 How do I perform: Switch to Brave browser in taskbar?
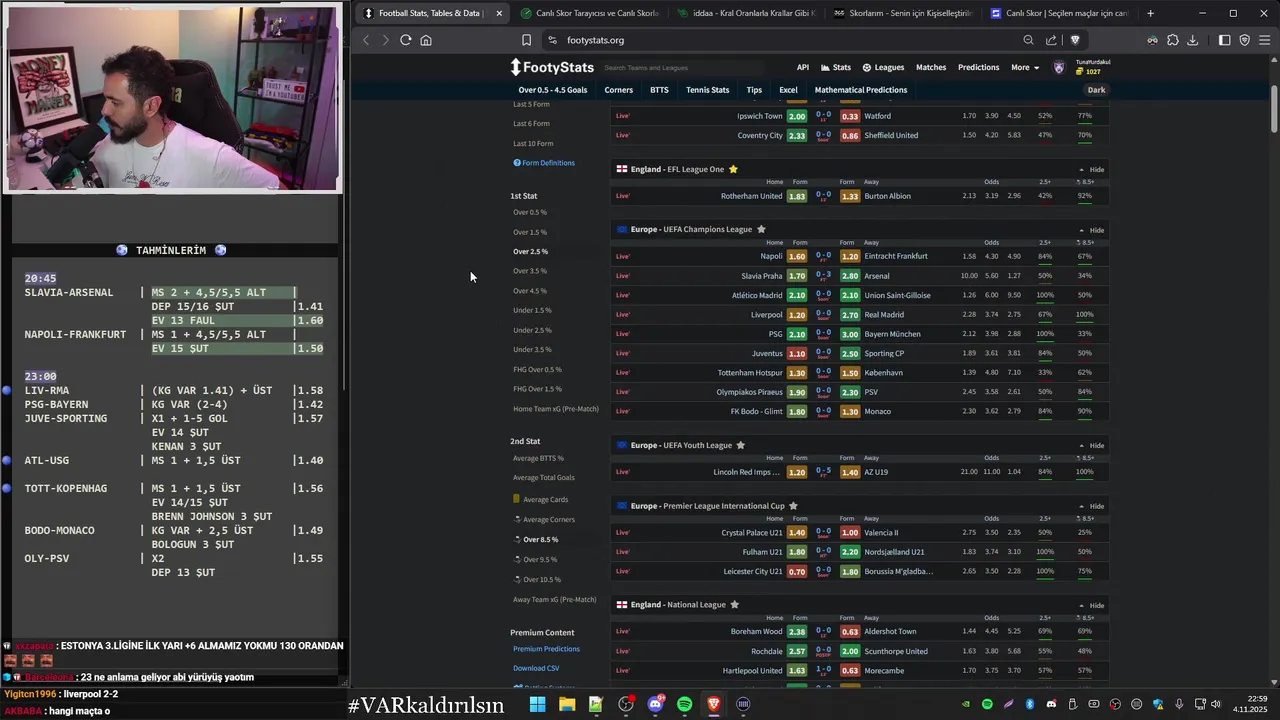click(714, 704)
